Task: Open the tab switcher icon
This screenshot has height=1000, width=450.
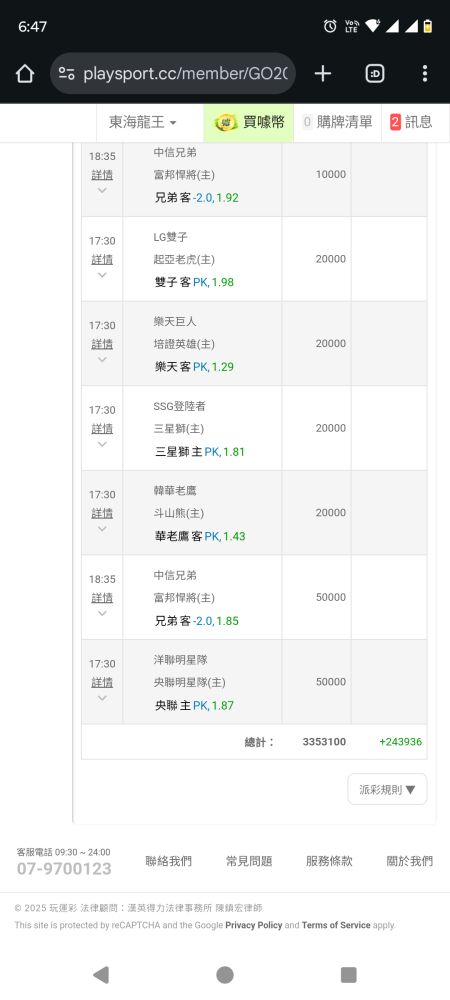Action: [x=375, y=74]
